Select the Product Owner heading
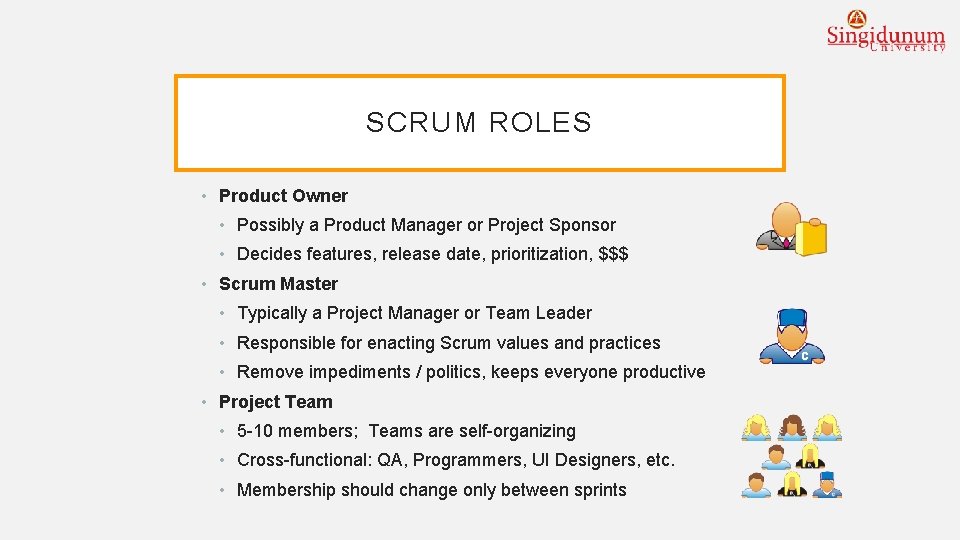Screen dimensions: 960x540 [x=283, y=196]
